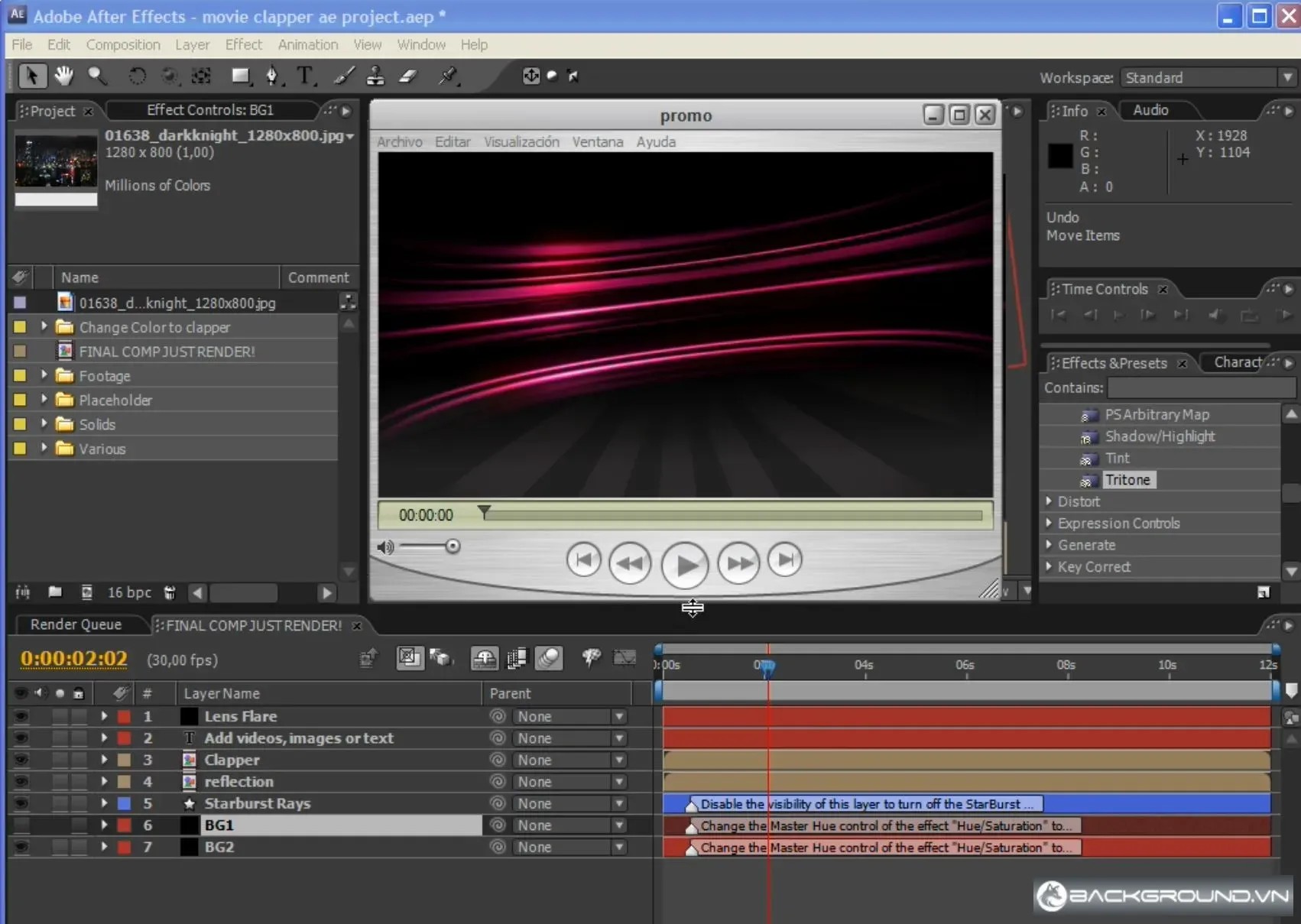The height and width of the screenshot is (924, 1301).
Task: Delete the selected project item with the trash icon
Action: [x=170, y=592]
